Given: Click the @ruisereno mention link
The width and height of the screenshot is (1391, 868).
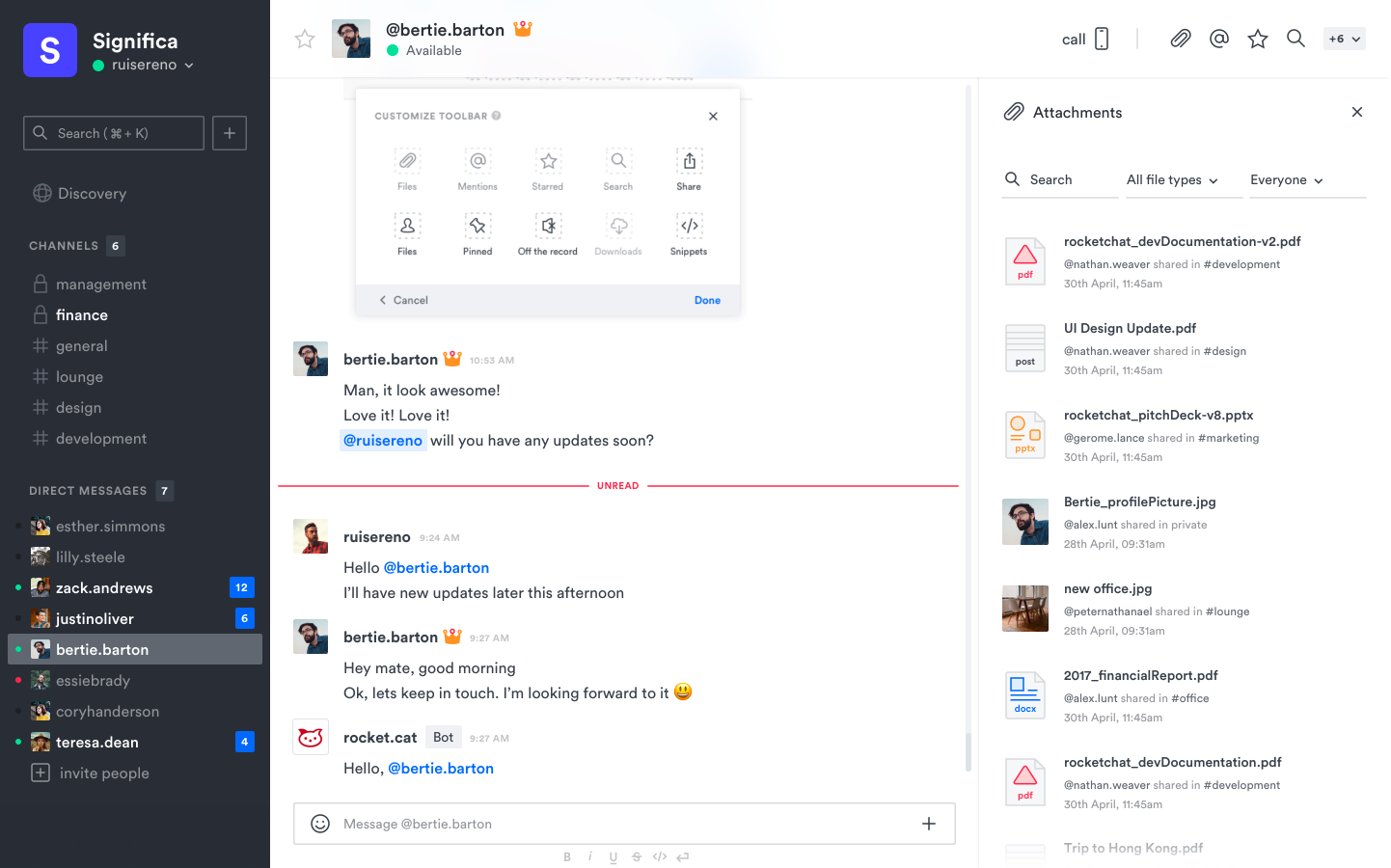Looking at the screenshot, I should coord(383,441).
